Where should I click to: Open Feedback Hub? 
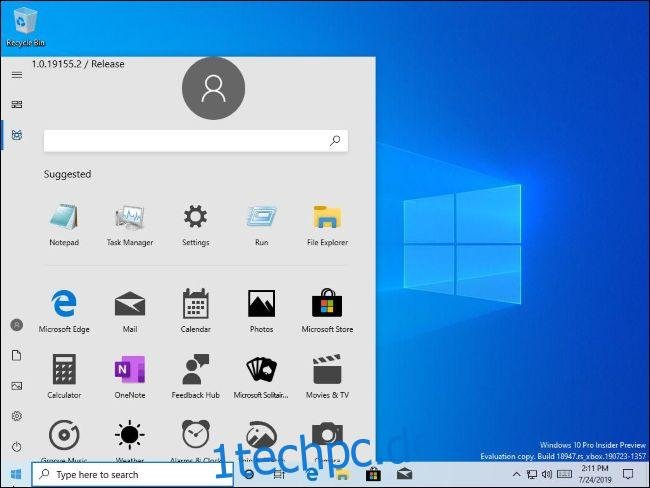pos(196,376)
